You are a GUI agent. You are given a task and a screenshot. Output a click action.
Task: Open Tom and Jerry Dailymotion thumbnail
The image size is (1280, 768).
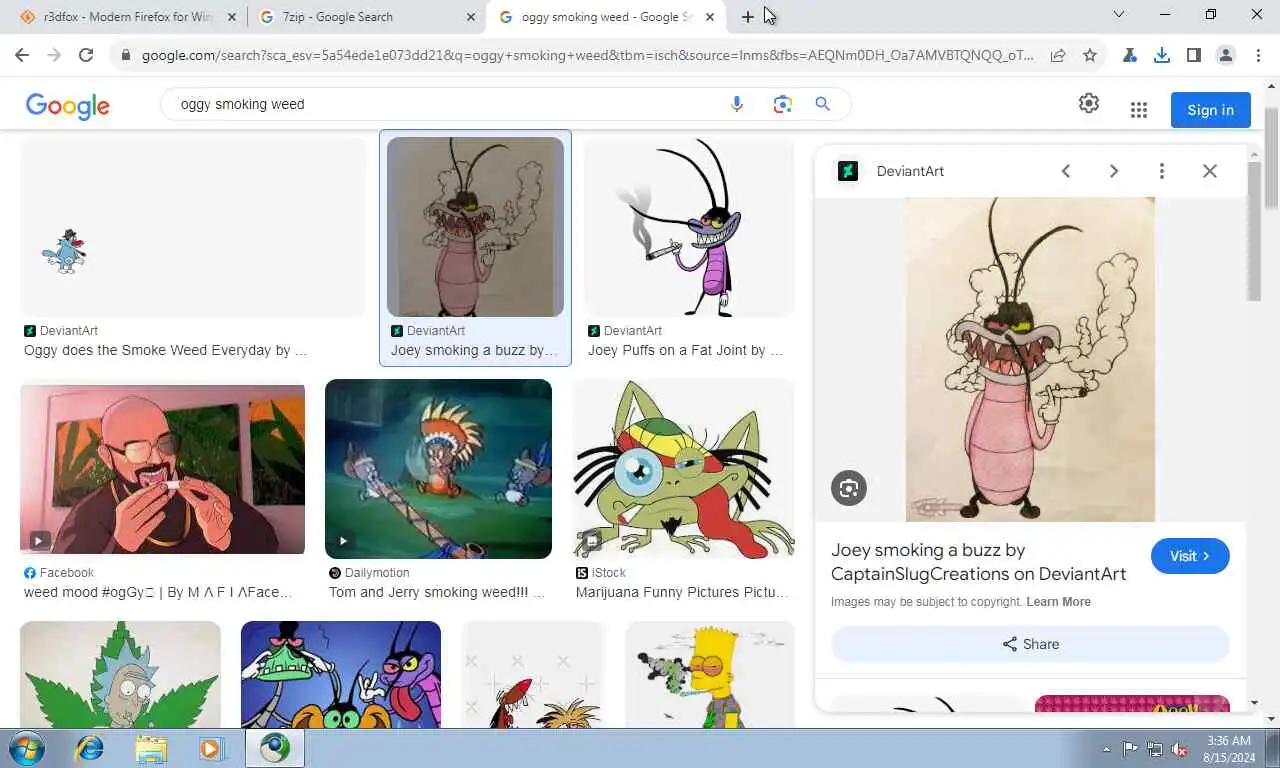tap(438, 469)
